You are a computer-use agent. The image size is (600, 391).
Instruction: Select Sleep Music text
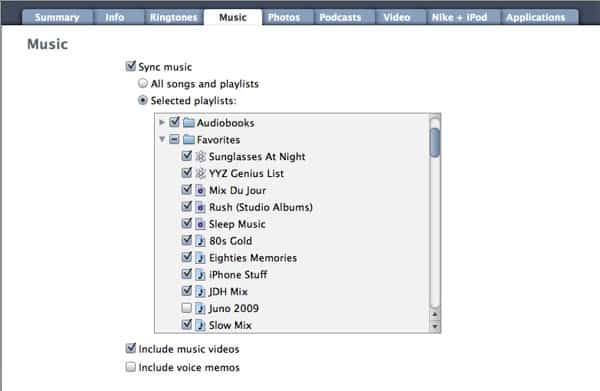click(x=237, y=224)
